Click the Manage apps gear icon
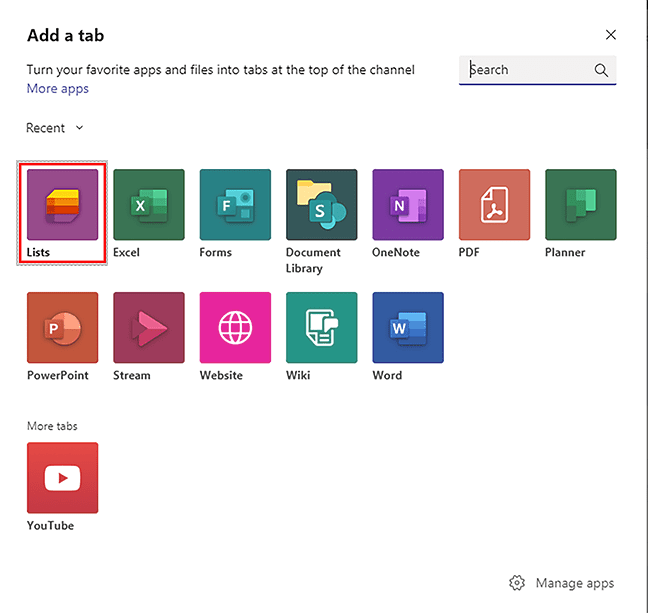Screen dimensions: 648x613 517,583
